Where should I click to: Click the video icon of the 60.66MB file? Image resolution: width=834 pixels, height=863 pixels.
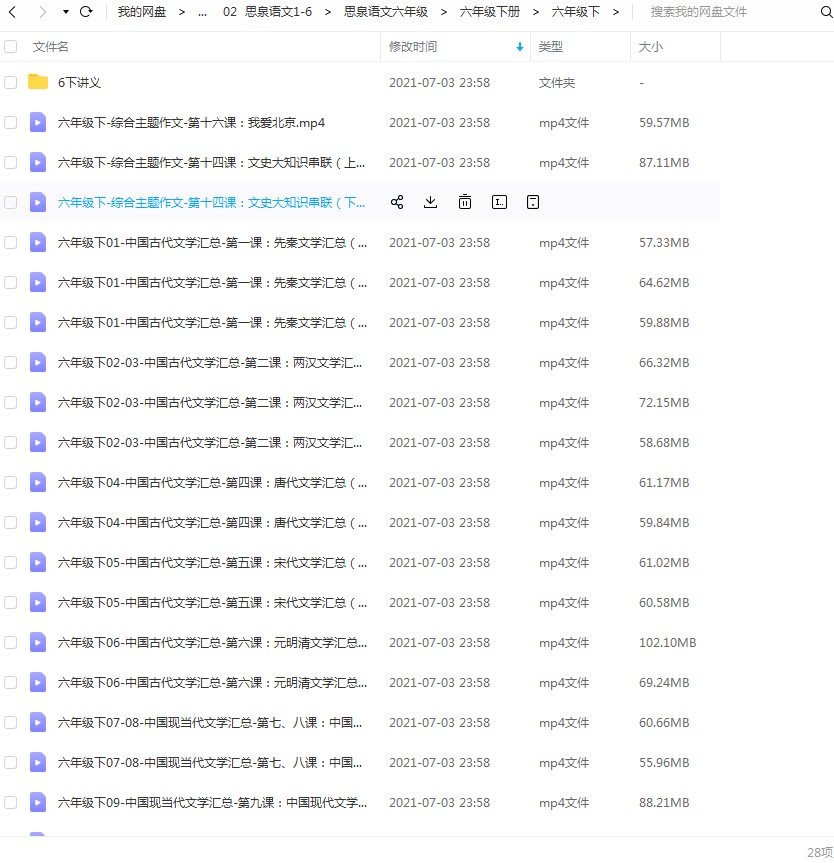coord(38,722)
